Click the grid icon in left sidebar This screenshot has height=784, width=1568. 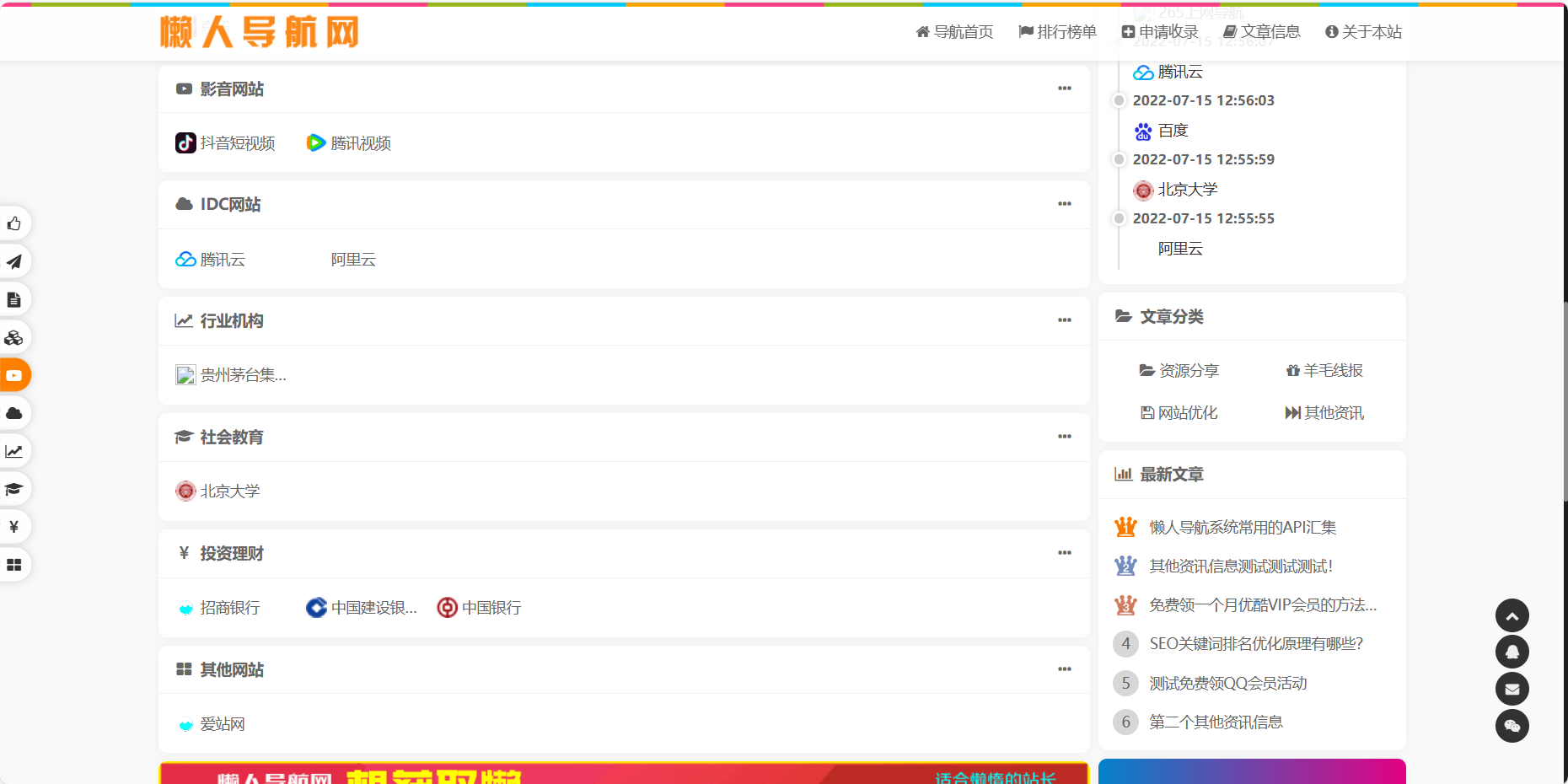coord(14,565)
